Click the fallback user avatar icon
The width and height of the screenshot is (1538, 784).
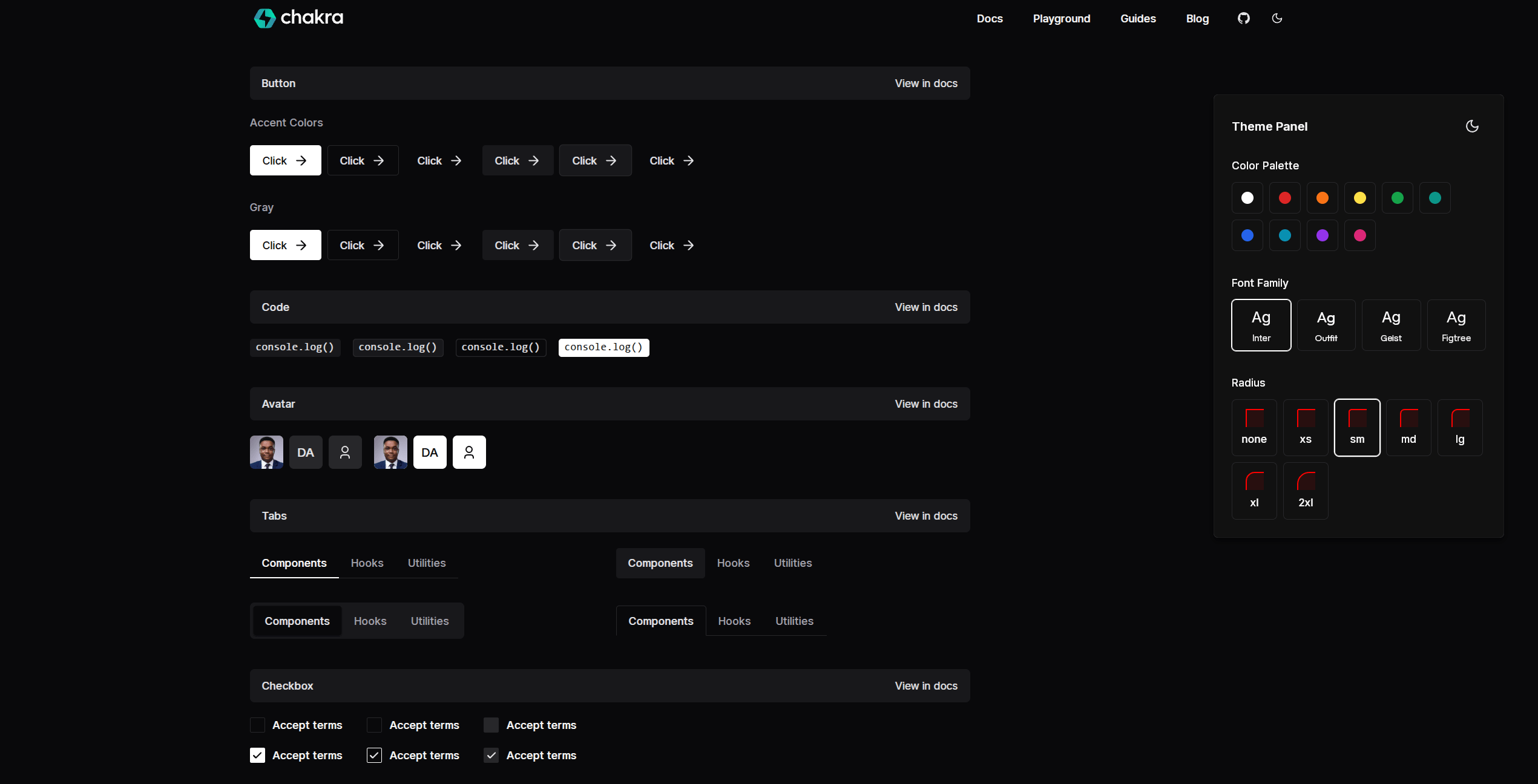point(345,452)
